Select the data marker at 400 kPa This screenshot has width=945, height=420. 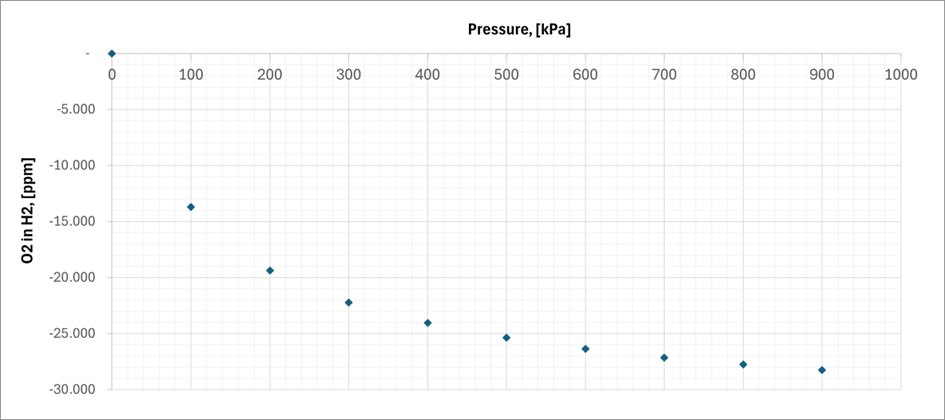click(428, 323)
